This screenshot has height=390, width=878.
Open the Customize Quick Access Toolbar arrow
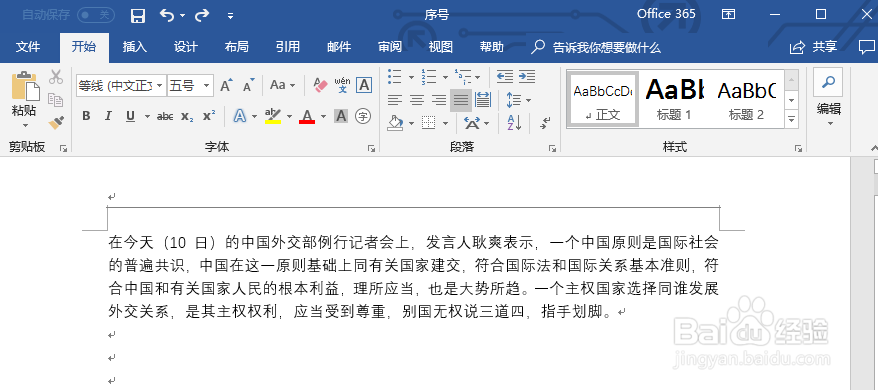pos(231,16)
